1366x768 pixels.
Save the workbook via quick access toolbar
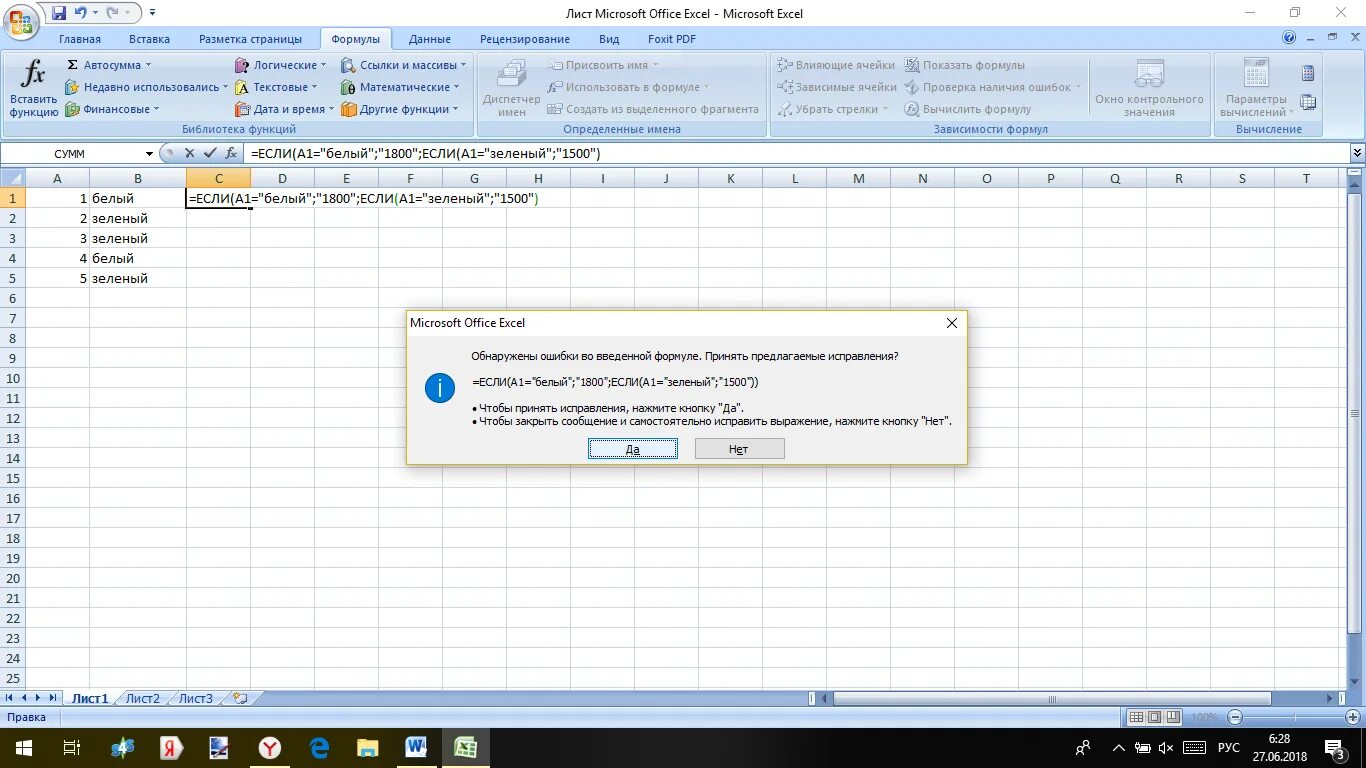point(59,13)
